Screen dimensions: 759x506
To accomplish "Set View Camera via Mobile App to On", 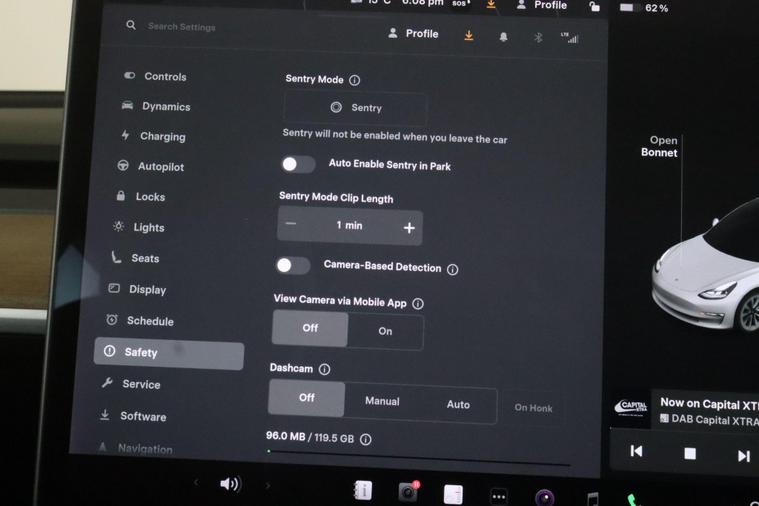I will point(385,331).
